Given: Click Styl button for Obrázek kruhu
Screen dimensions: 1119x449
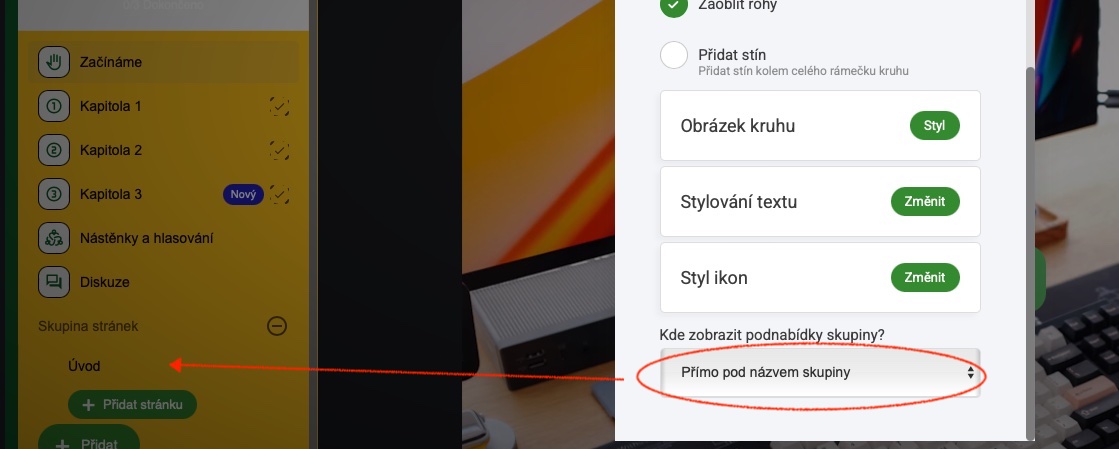Looking at the screenshot, I should pos(934,126).
